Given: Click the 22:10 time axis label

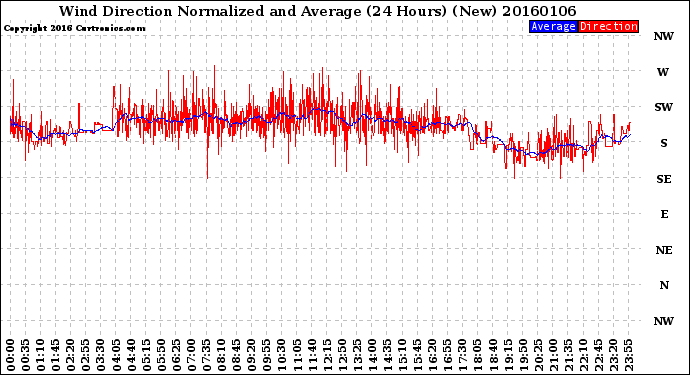Looking at the screenshot, I should pos(583,355).
